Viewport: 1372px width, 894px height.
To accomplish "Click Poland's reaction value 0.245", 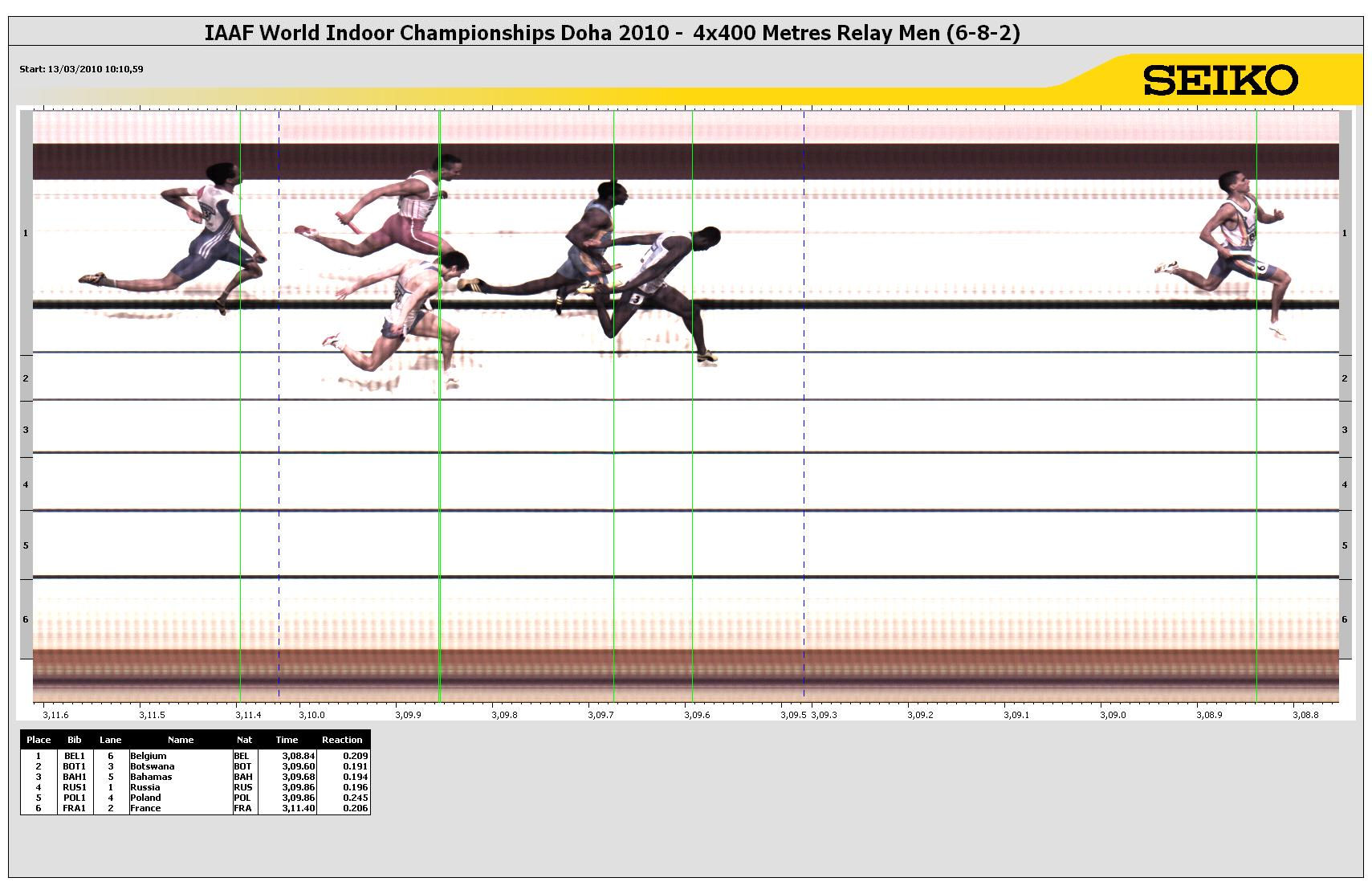I will [355, 798].
